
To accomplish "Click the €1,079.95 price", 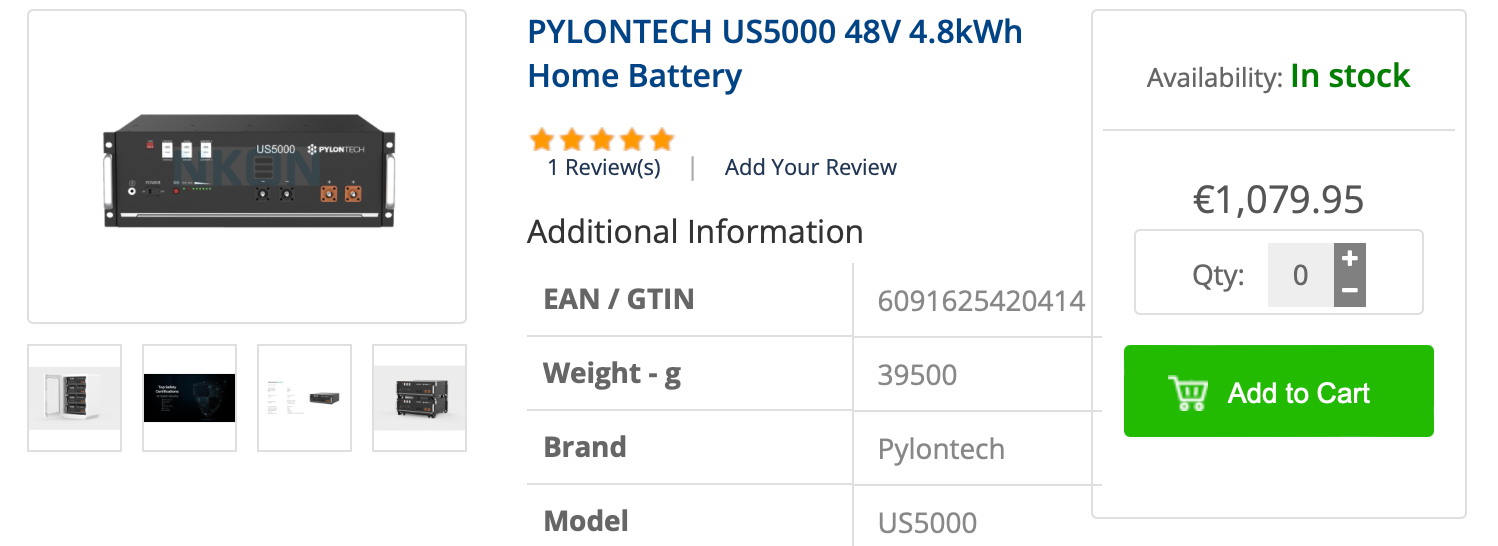I will pyautogui.click(x=1278, y=200).
